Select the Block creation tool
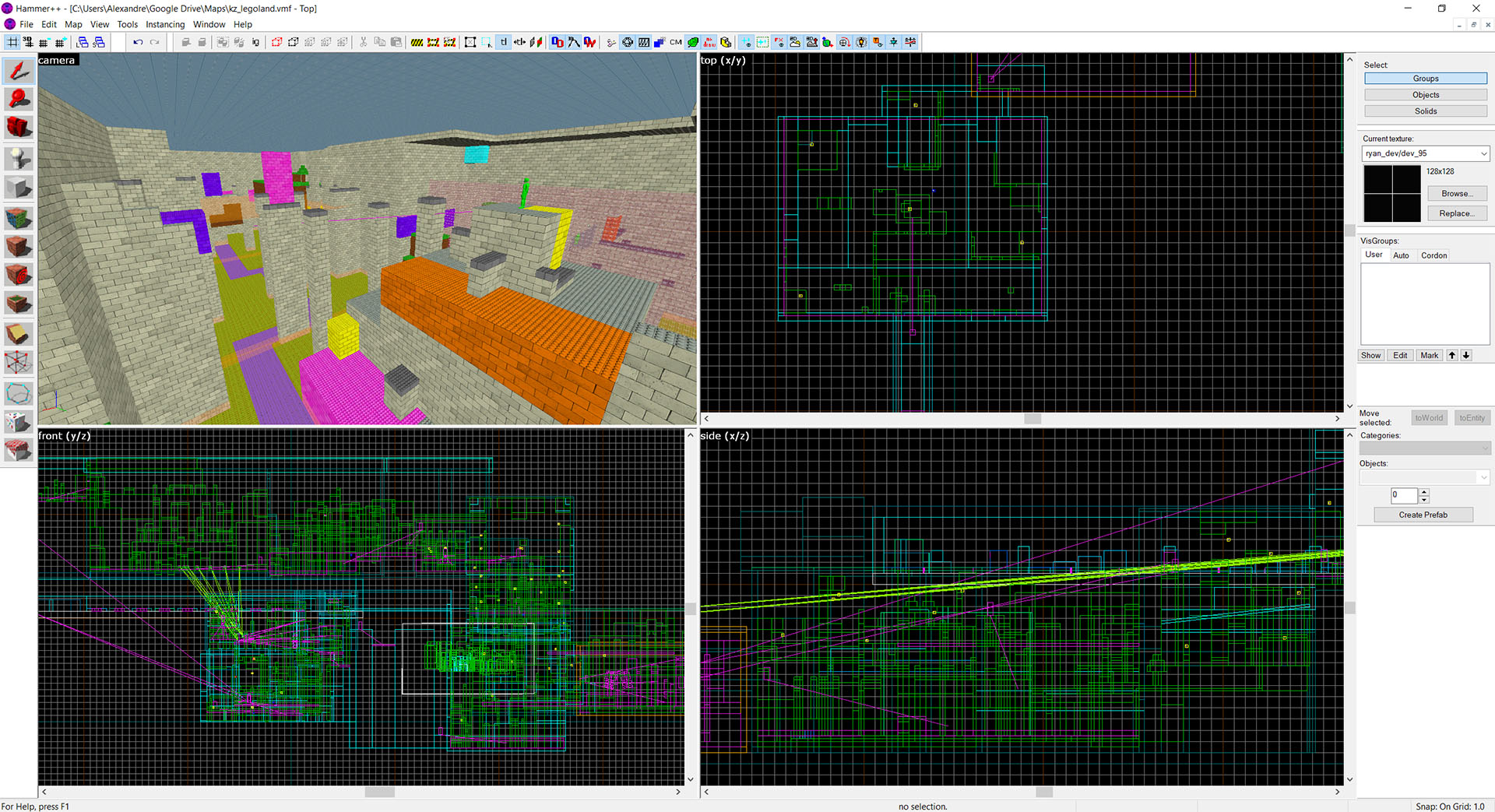The image size is (1495, 812). [x=18, y=187]
